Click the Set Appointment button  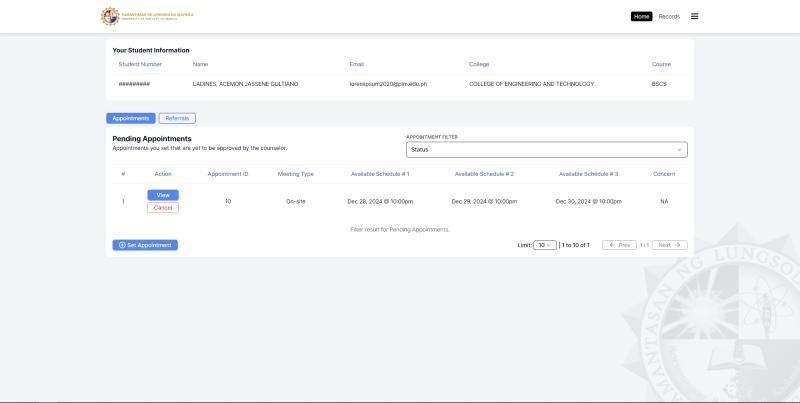[x=145, y=245]
